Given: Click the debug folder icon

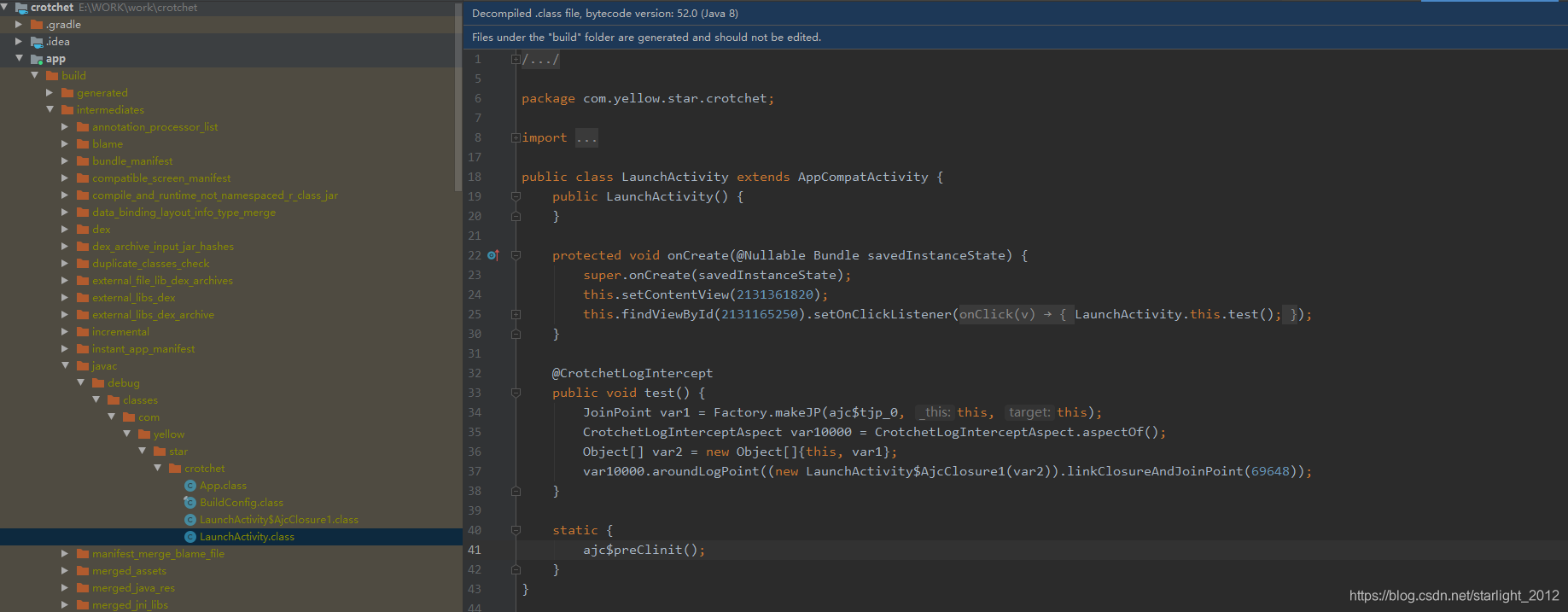Looking at the screenshot, I should point(98,383).
